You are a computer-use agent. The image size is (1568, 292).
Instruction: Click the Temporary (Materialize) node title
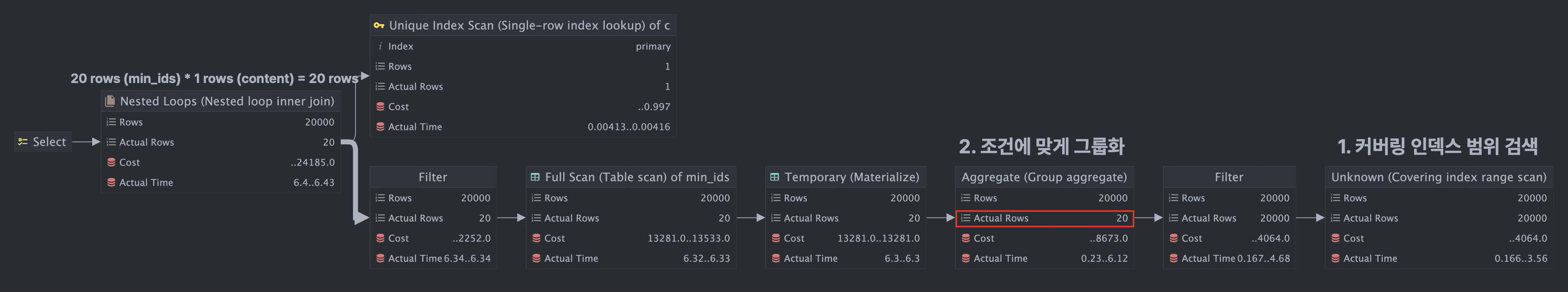click(851, 177)
